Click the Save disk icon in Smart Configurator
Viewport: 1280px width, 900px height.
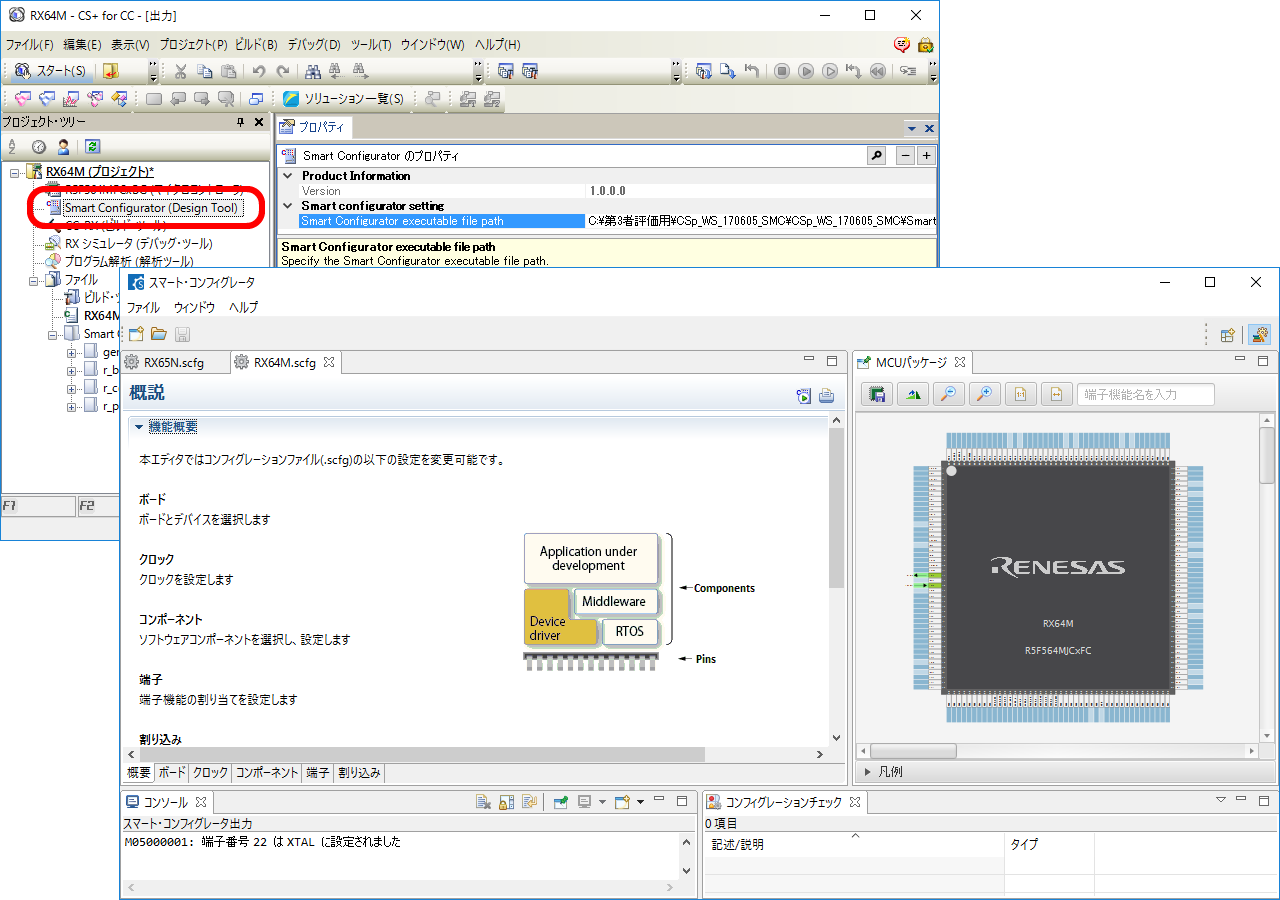tap(182, 334)
